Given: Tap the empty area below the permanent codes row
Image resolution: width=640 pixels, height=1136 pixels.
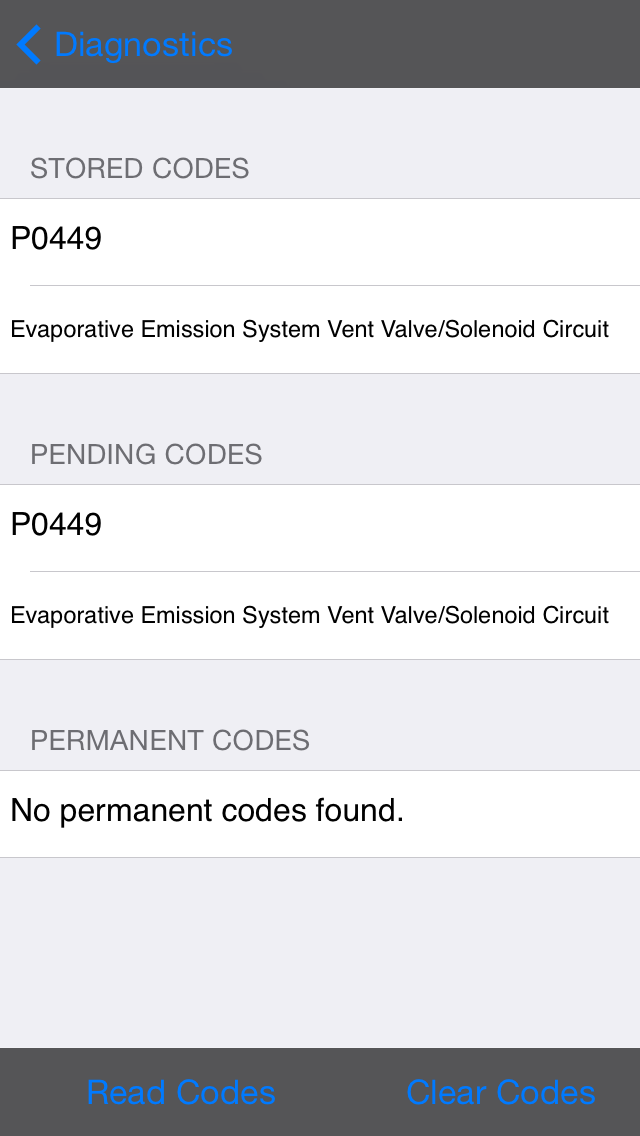Looking at the screenshot, I should point(320,950).
